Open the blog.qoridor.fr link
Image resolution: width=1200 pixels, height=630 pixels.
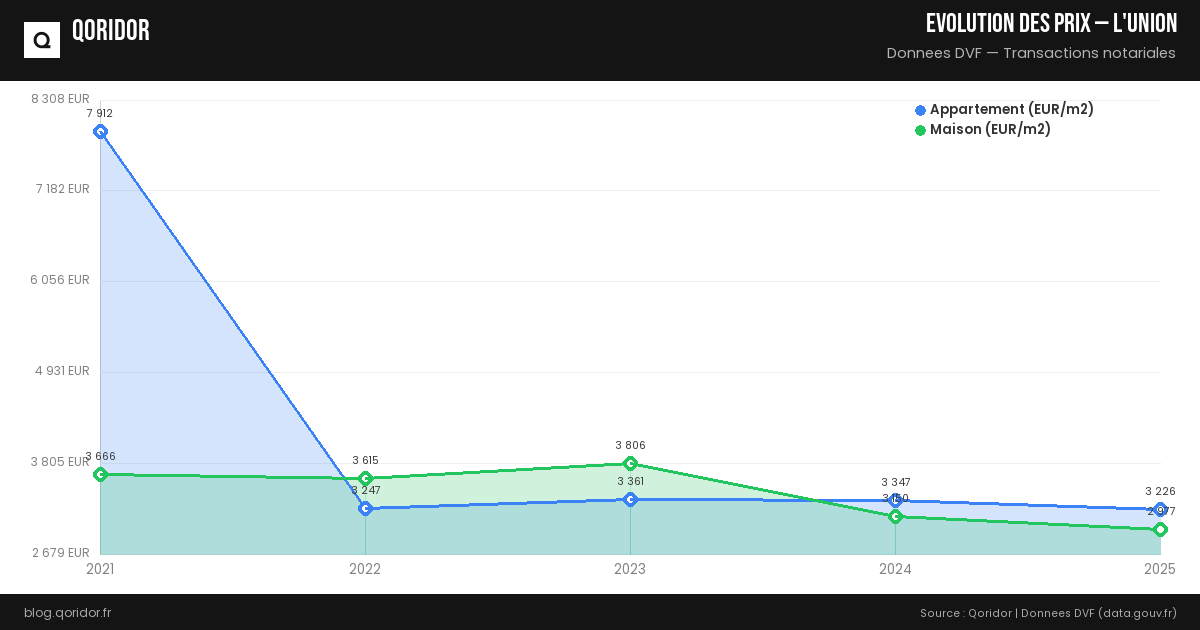tap(67, 612)
